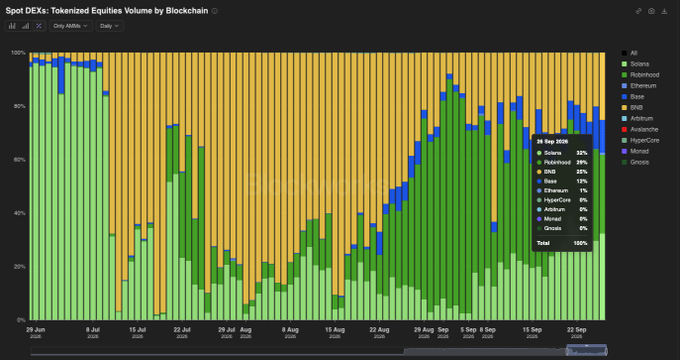This screenshot has height=360, width=680.
Task: Toggle the Solana series in legend
Action: [635, 64]
